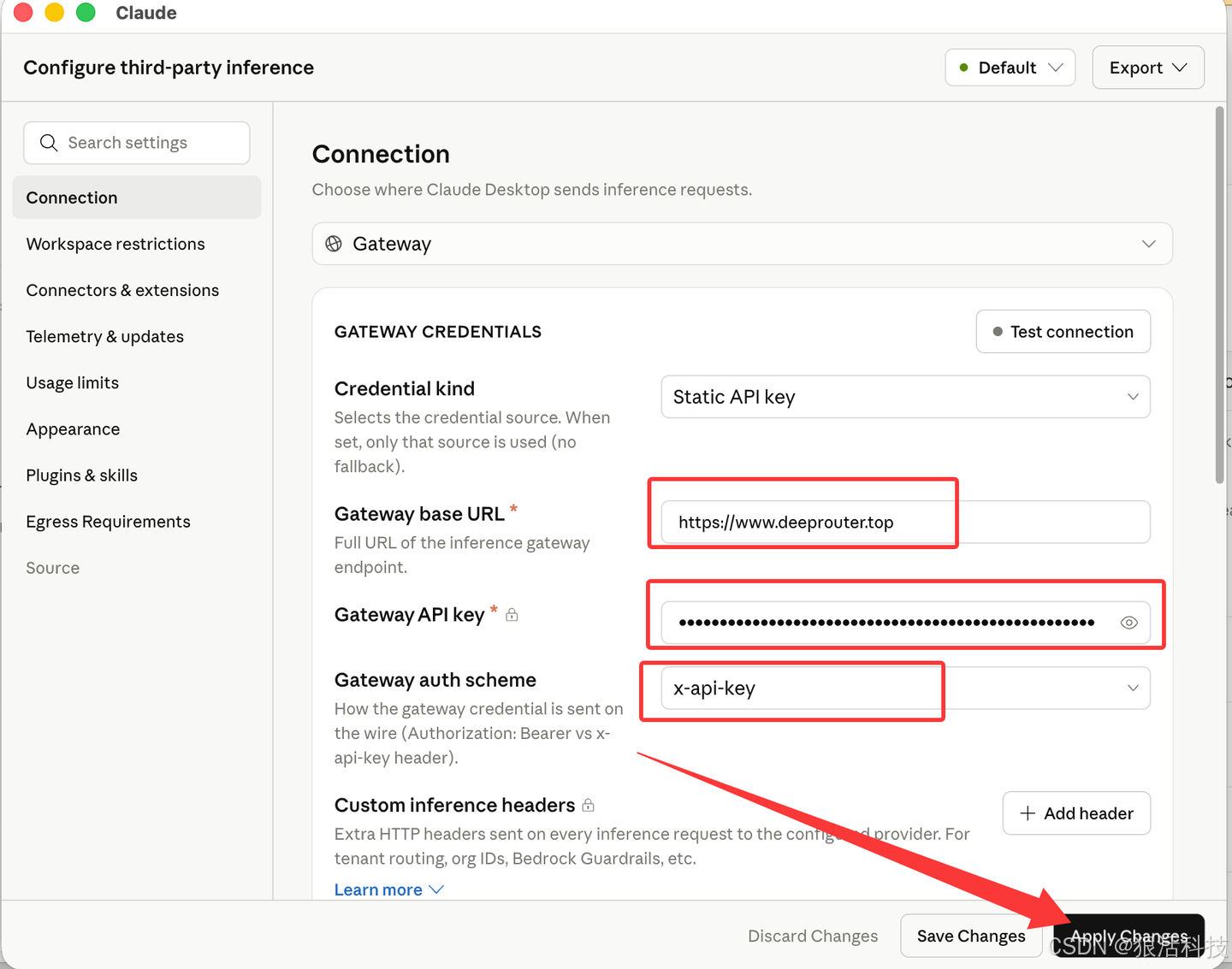
Task: Click the green dot on the Default profile
Action: pos(964,68)
